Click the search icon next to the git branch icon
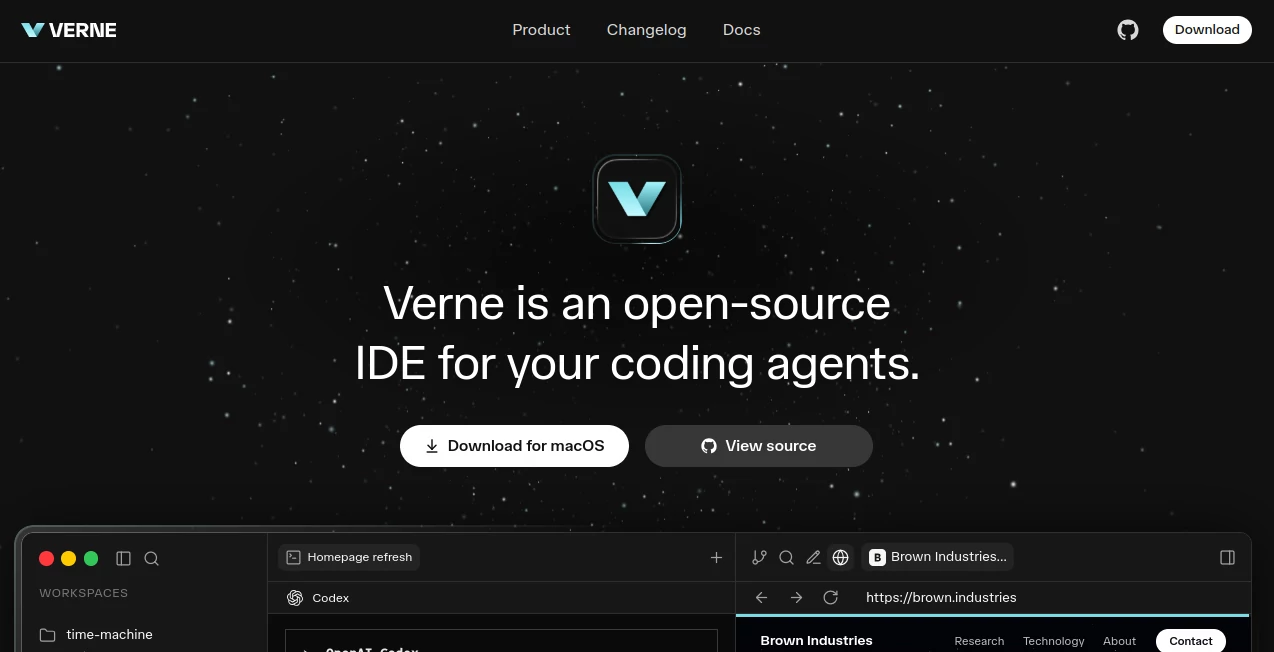The width and height of the screenshot is (1274, 652). (x=787, y=558)
